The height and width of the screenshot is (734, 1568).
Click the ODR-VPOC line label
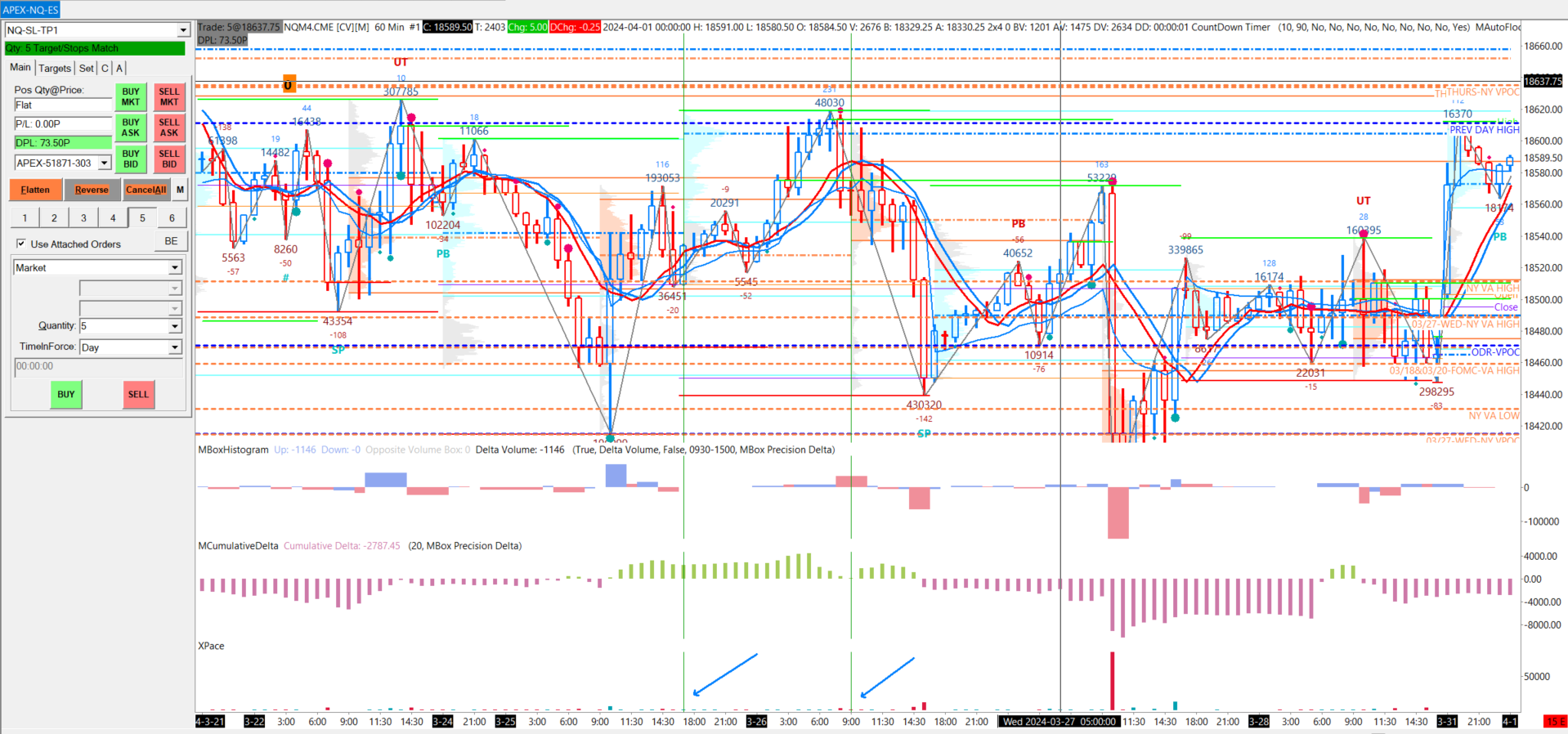(1495, 351)
